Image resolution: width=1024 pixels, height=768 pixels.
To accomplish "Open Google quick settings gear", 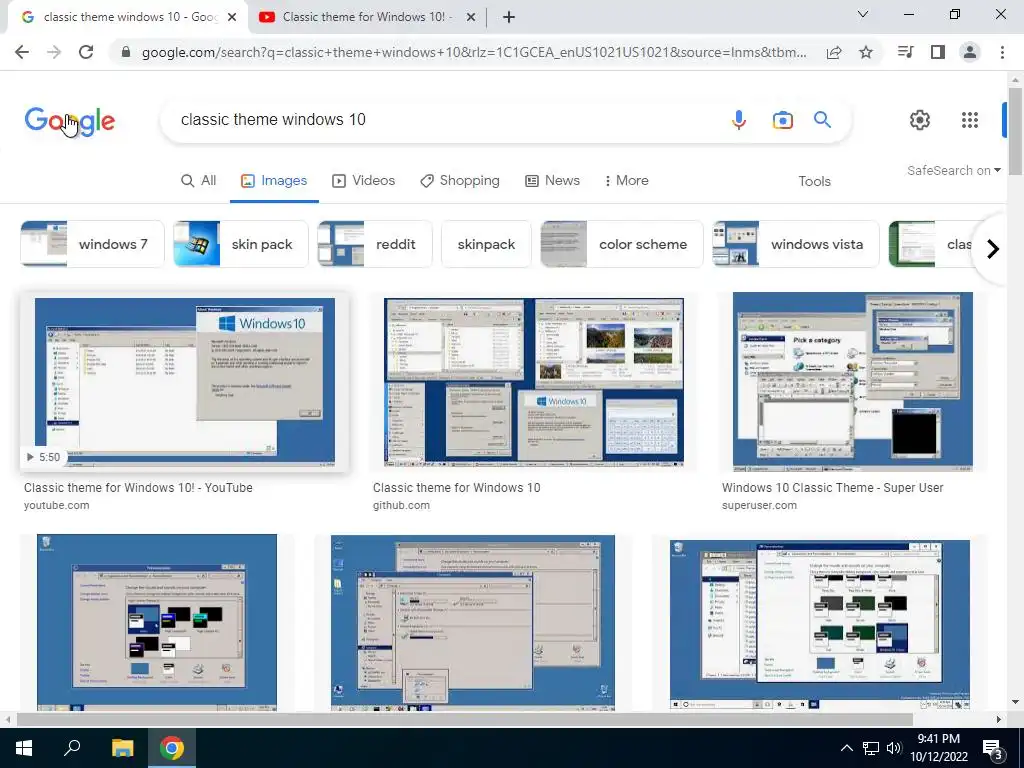I will [920, 120].
